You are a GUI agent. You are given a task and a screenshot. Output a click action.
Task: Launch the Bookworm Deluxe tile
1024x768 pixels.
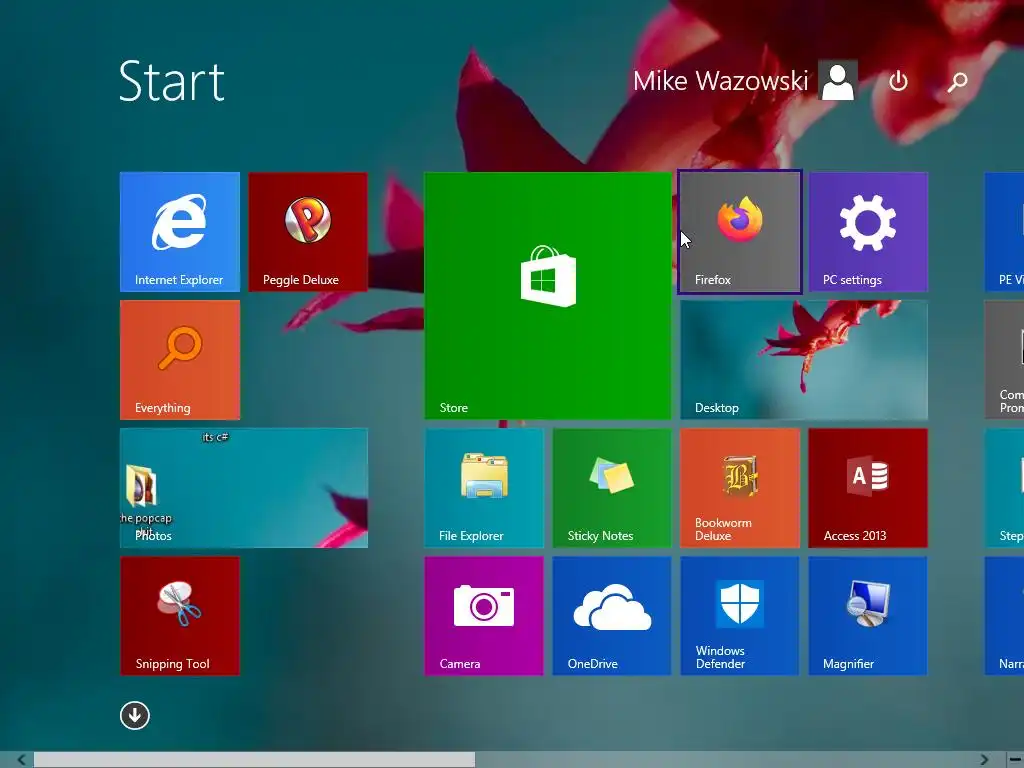coord(740,488)
